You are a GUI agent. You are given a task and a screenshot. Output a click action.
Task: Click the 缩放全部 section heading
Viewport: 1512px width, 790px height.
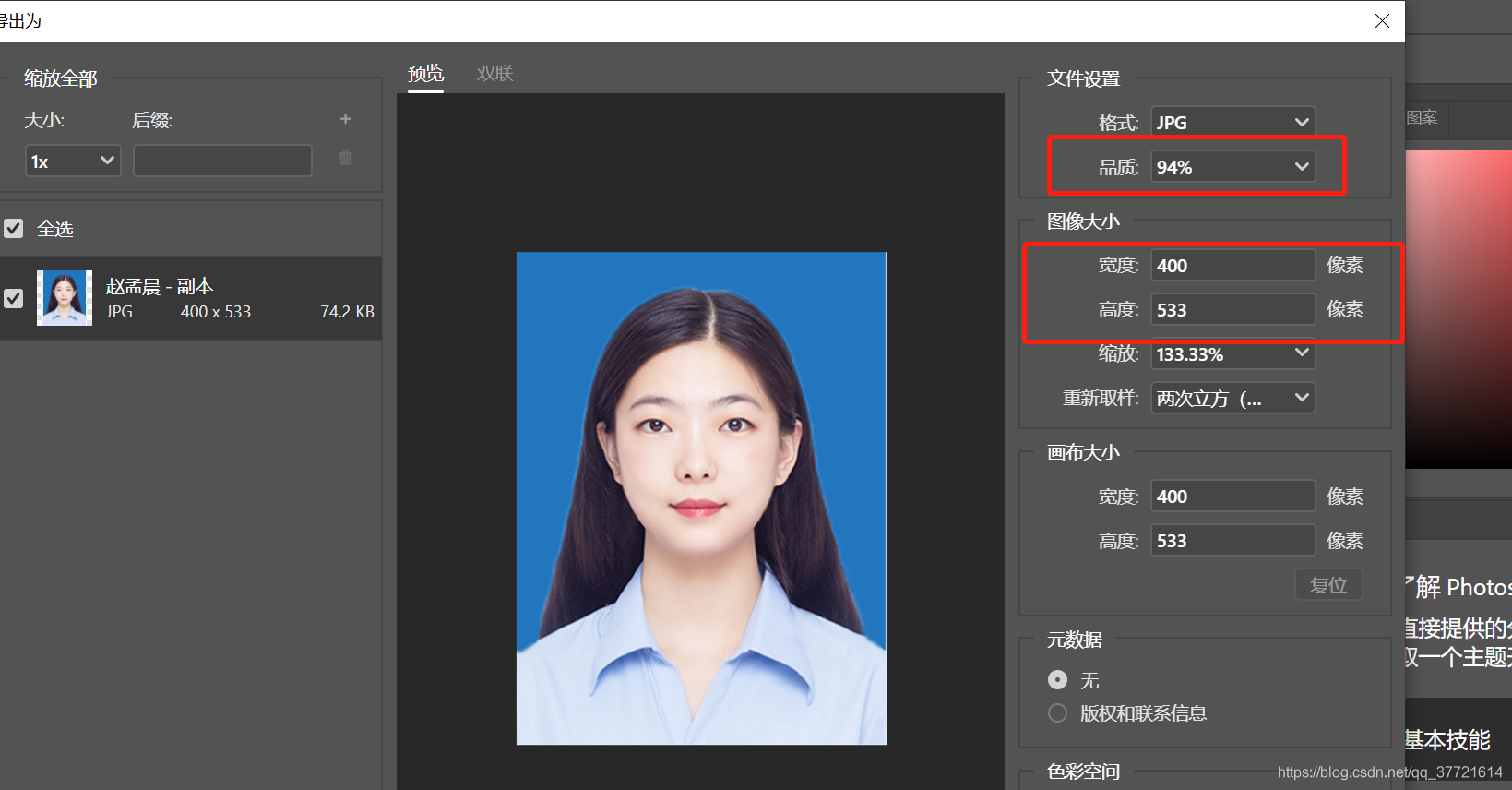coord(61,78)
